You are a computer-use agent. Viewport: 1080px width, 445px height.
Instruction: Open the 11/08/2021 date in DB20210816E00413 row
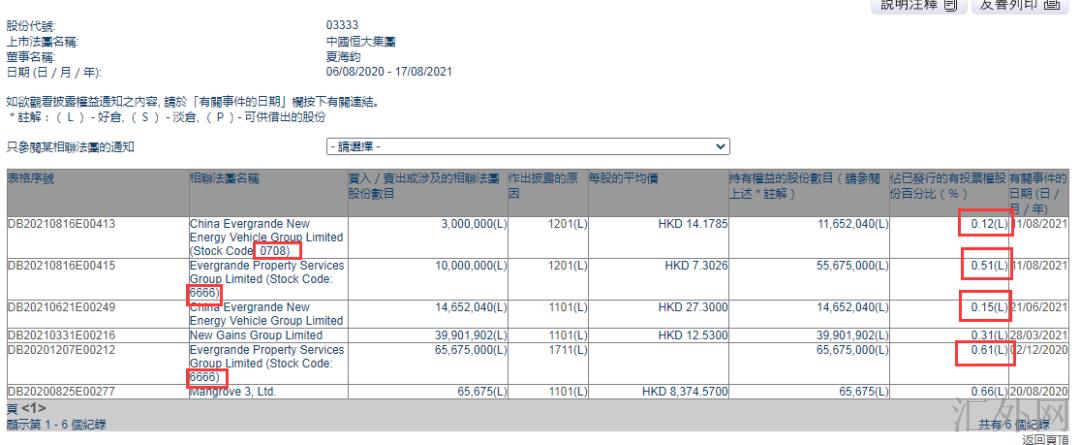coord(1039,224)
